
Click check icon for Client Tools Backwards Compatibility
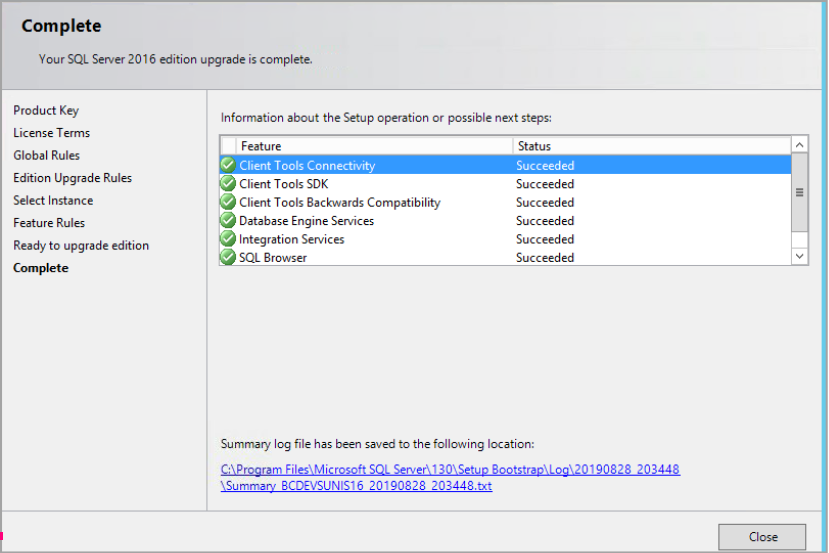click(x=228, y=202)
